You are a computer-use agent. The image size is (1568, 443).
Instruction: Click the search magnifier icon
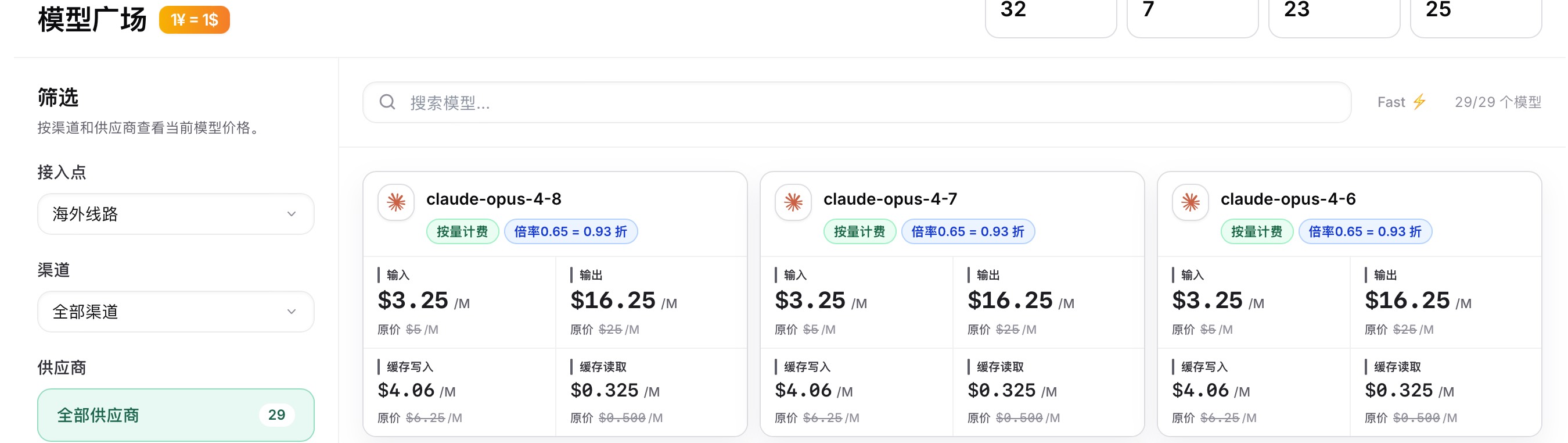(387, 102)
